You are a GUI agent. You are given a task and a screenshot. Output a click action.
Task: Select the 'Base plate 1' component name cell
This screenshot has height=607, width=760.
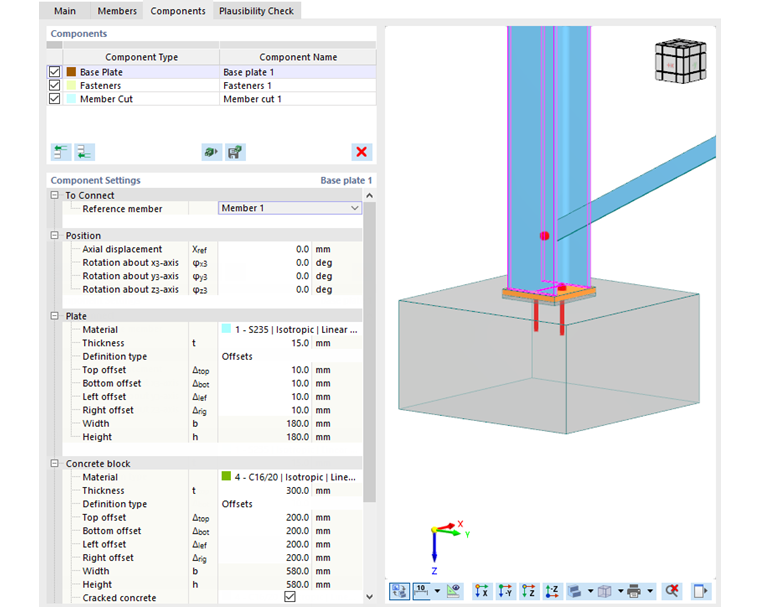[x=298, y=72]
